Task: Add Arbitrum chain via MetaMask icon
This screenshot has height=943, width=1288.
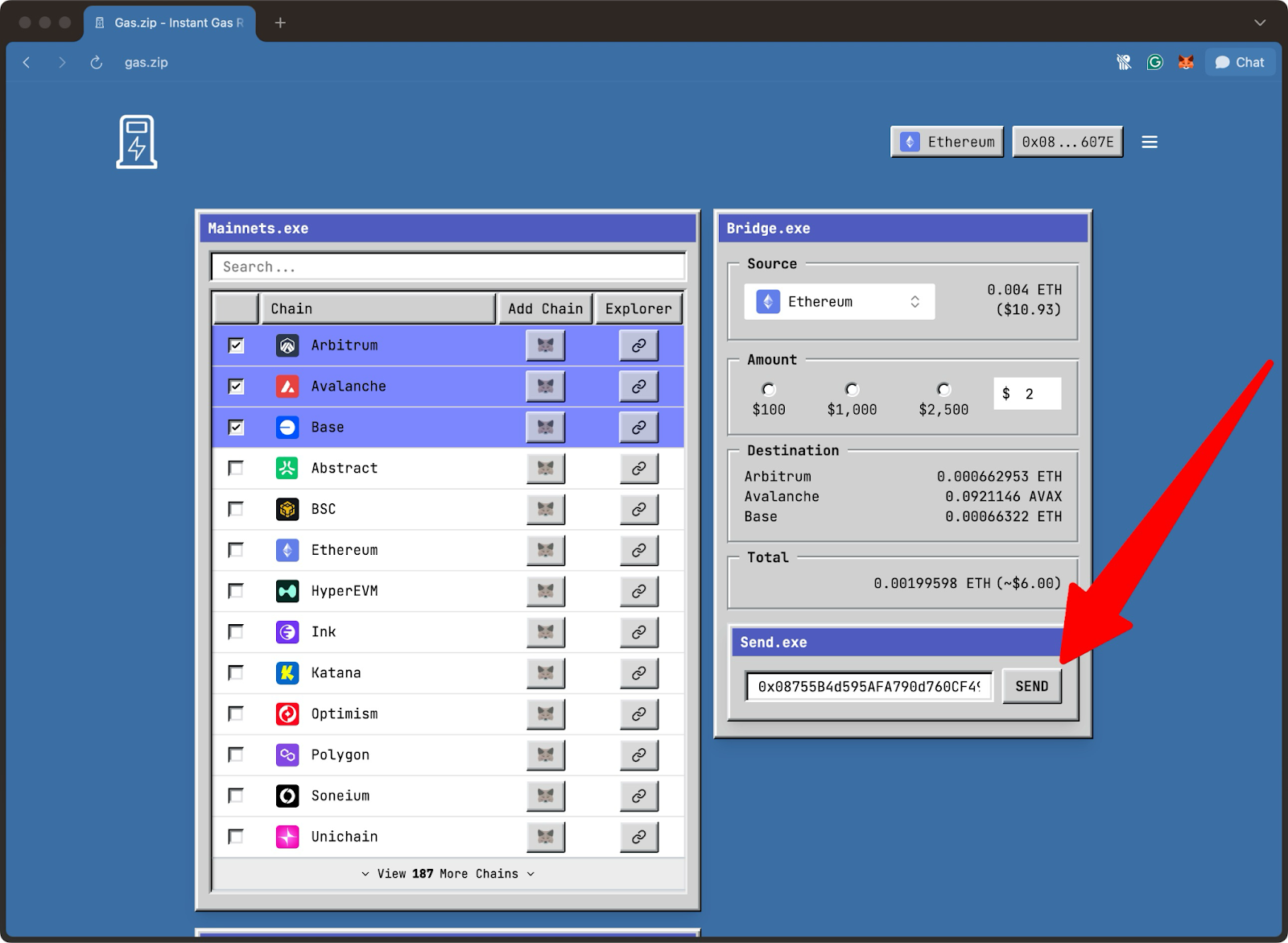Action: click(x=546, y=345)
